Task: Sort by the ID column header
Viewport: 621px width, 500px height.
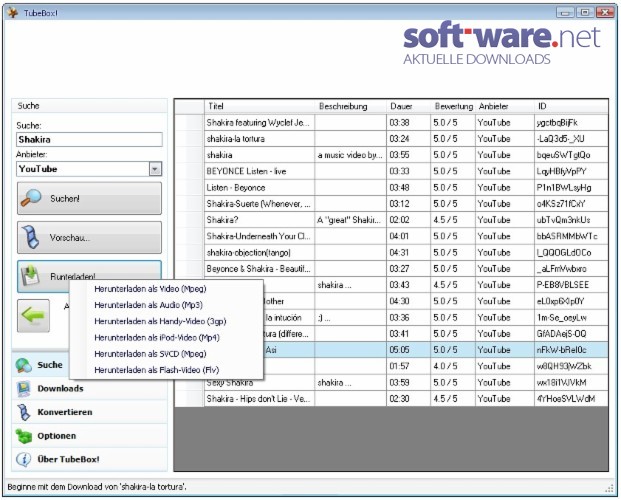Action: coord(571,106)
